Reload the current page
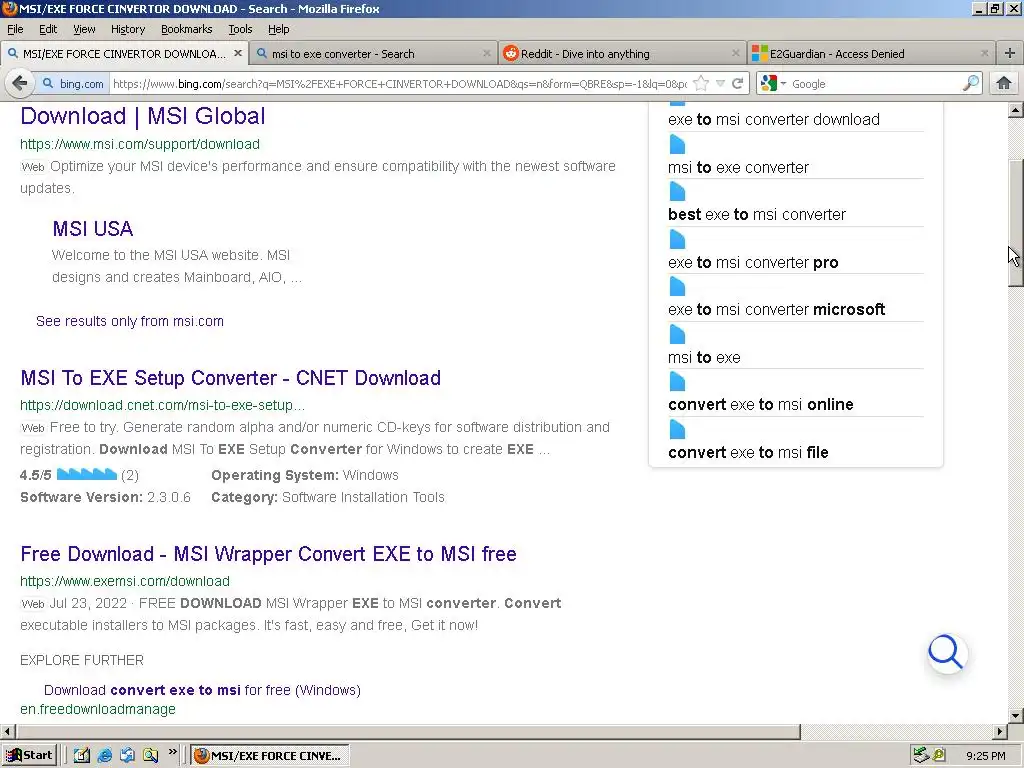1024x768 pixels. tap(738, 84)
